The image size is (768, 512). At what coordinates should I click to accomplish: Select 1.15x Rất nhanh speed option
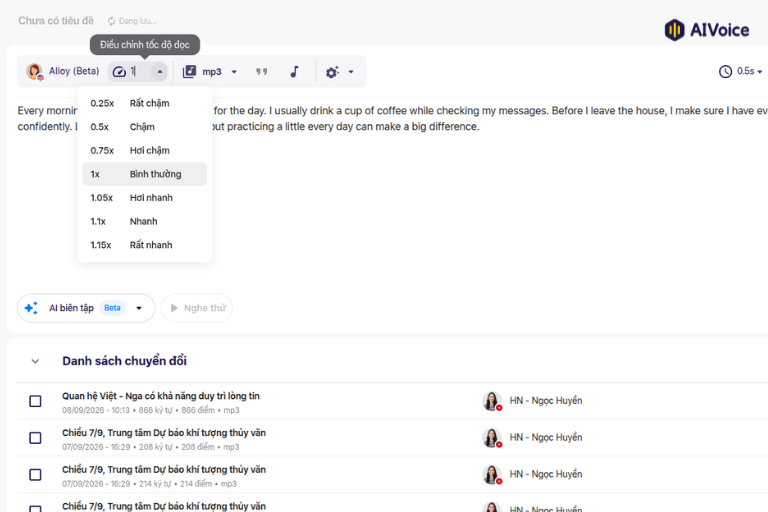click(x=144, y=244)
